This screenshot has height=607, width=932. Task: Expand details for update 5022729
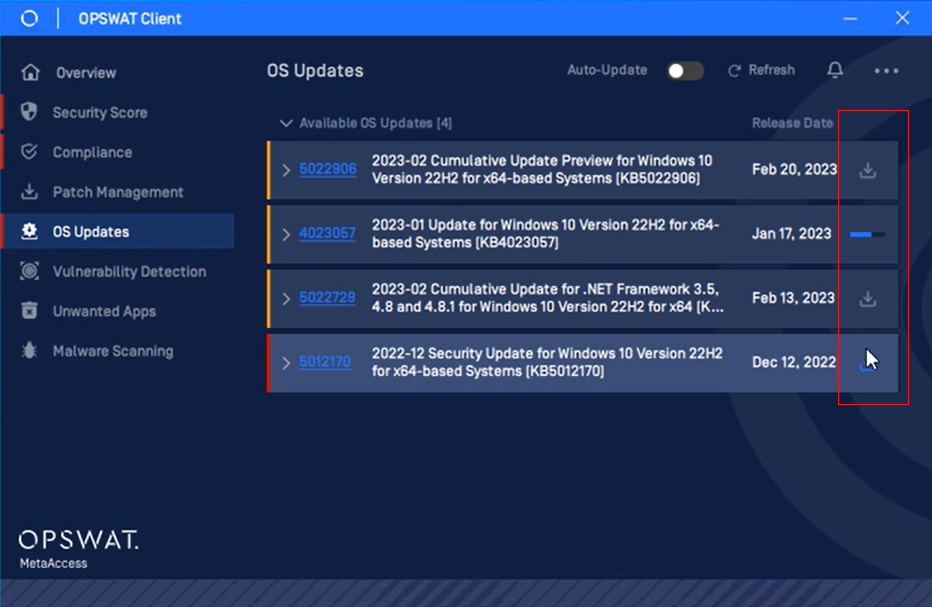[286, 298]
